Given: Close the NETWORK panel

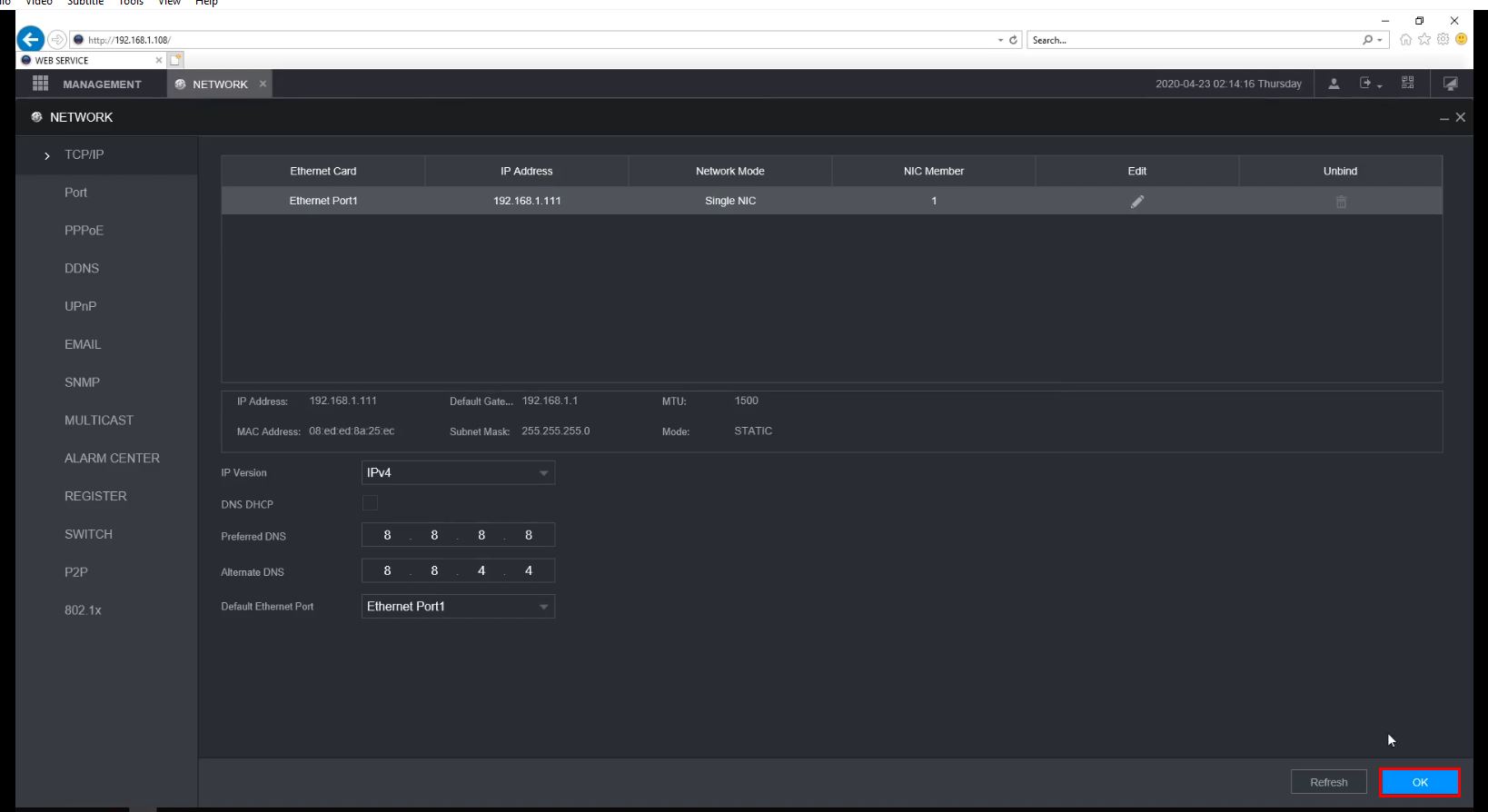Looking at the screenshot, I should tap(1461, 117).
